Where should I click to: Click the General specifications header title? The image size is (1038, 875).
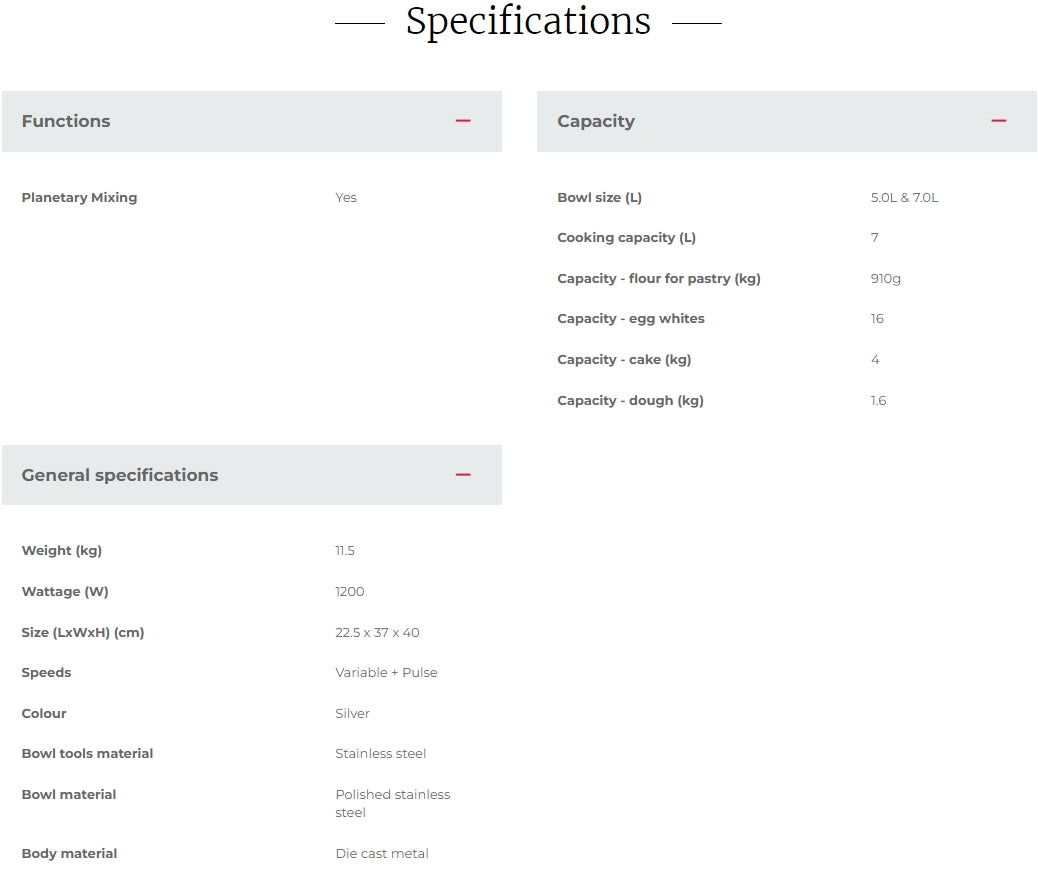pos(120,475)
